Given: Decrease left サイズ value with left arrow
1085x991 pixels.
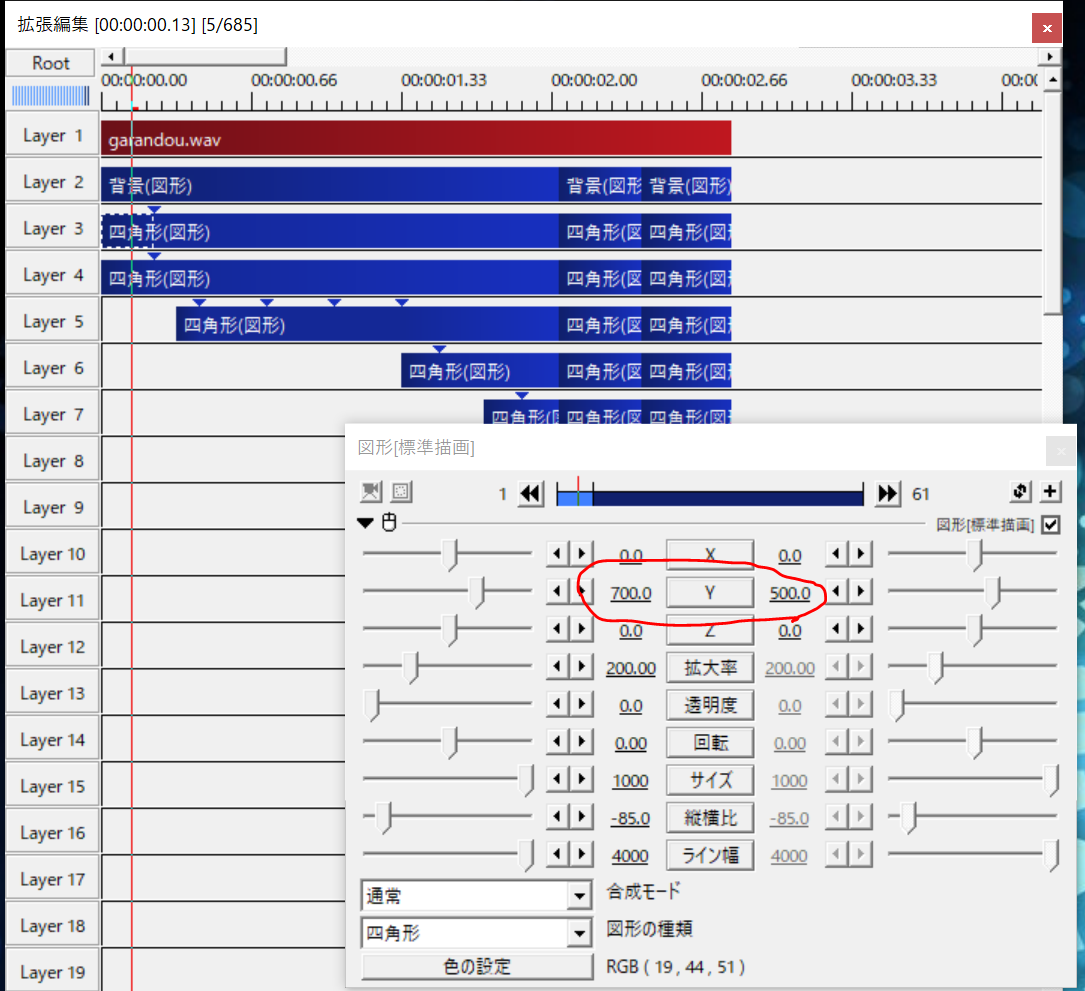Looking at the screenshot, I should [x=558, y=779].
